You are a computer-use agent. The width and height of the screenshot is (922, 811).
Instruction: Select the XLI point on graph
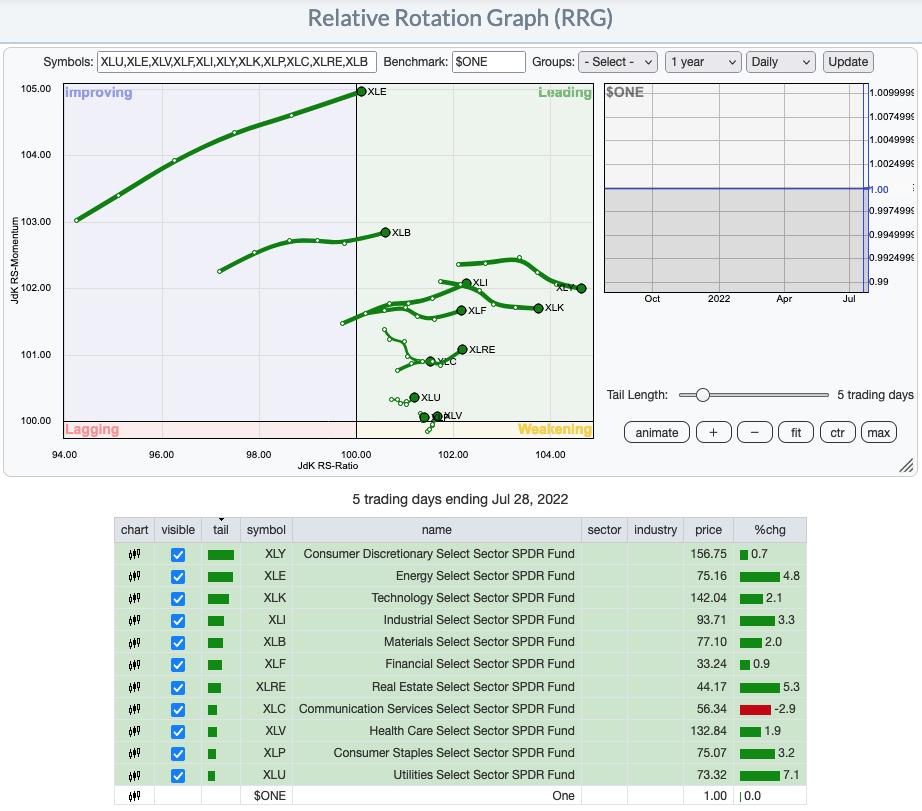tap(466, 283)
